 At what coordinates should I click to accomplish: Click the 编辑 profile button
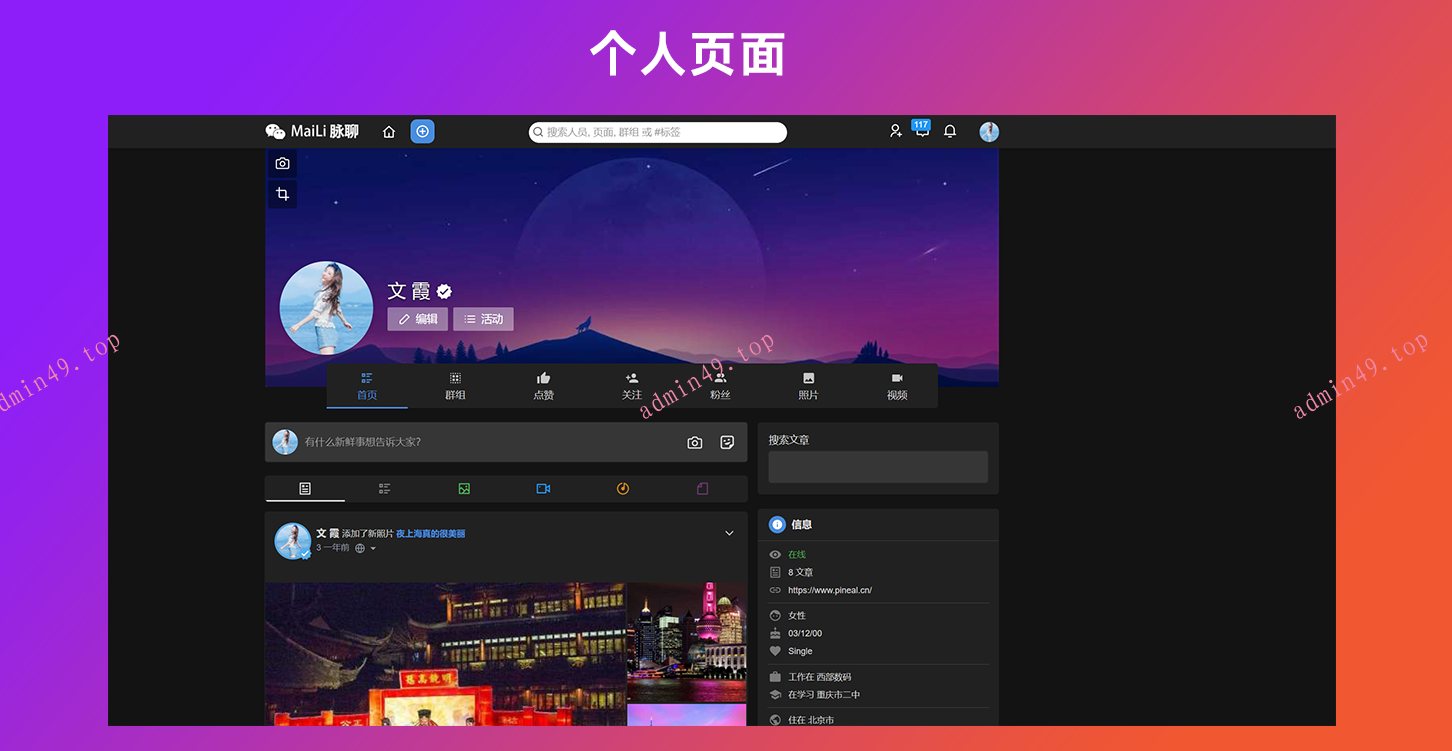[418, 319]
